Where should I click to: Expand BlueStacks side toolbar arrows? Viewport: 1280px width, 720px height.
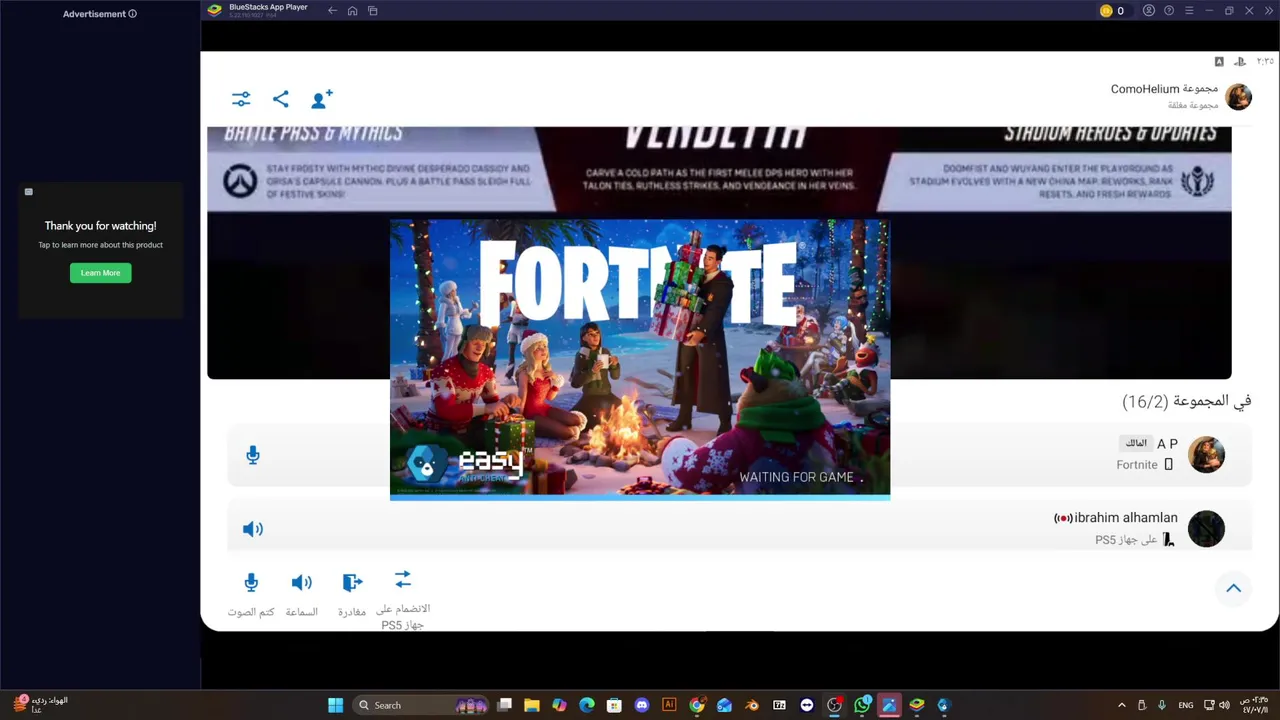(x=1269, y=11)
